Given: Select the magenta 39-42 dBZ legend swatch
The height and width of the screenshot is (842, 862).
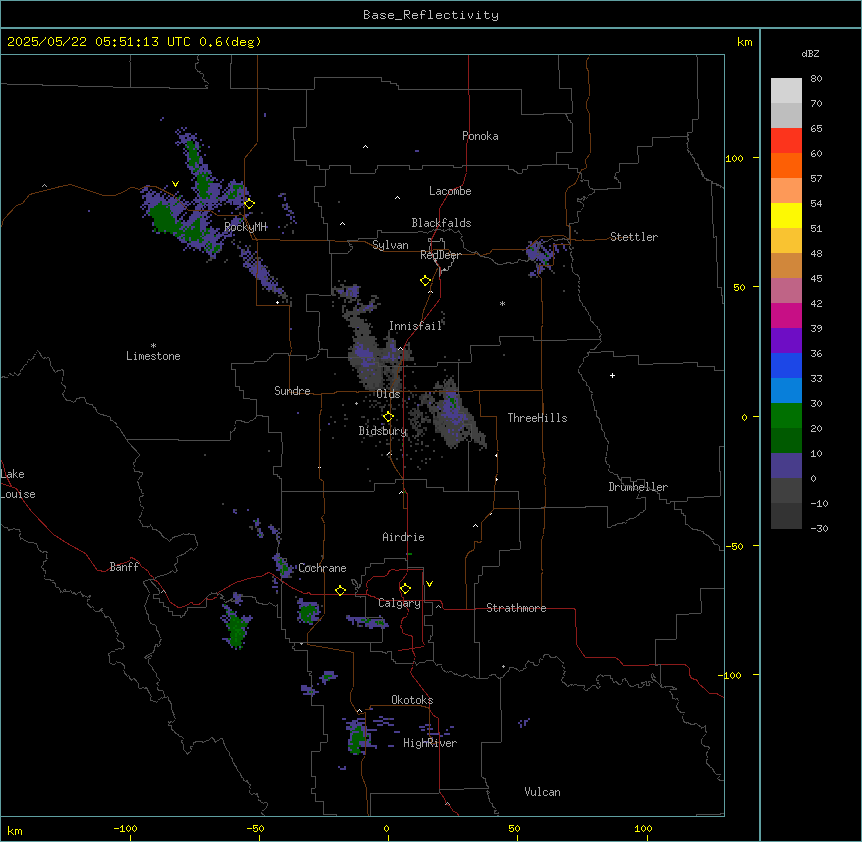Looking at the screenshot, I should tap(786, 315).
